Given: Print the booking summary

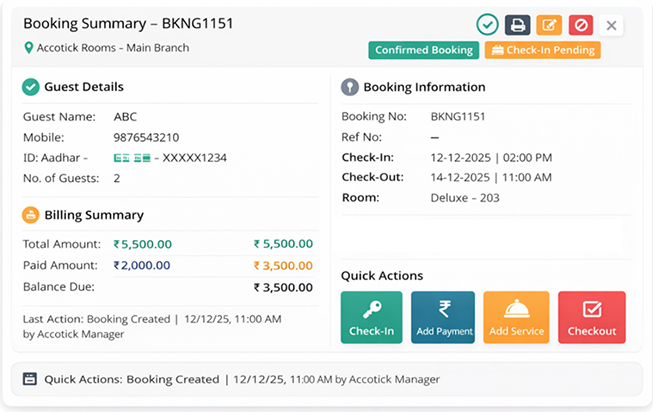Looking at the screenshot, I should [517, 25].
